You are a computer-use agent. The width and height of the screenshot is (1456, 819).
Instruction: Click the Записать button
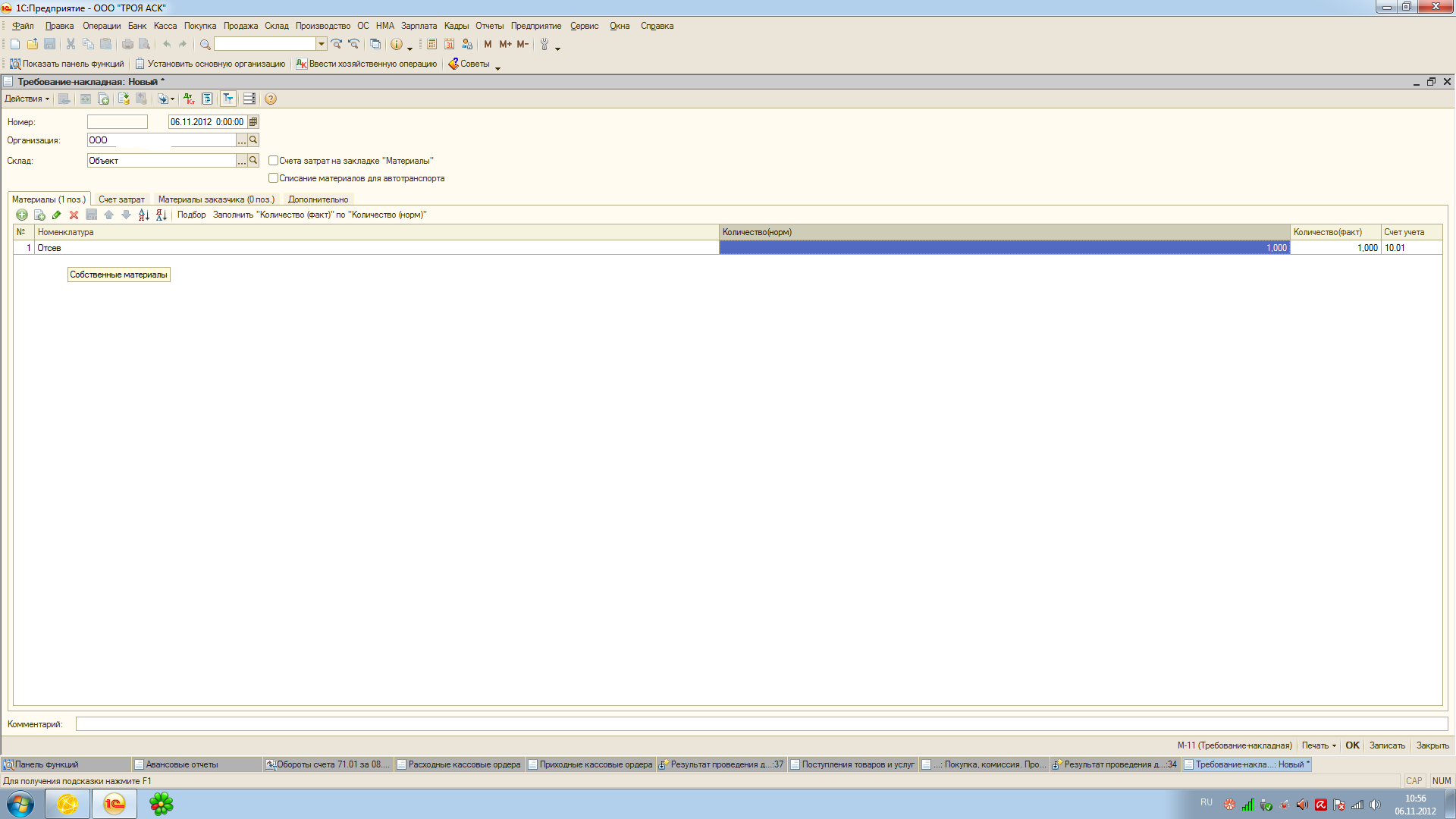1387,746
